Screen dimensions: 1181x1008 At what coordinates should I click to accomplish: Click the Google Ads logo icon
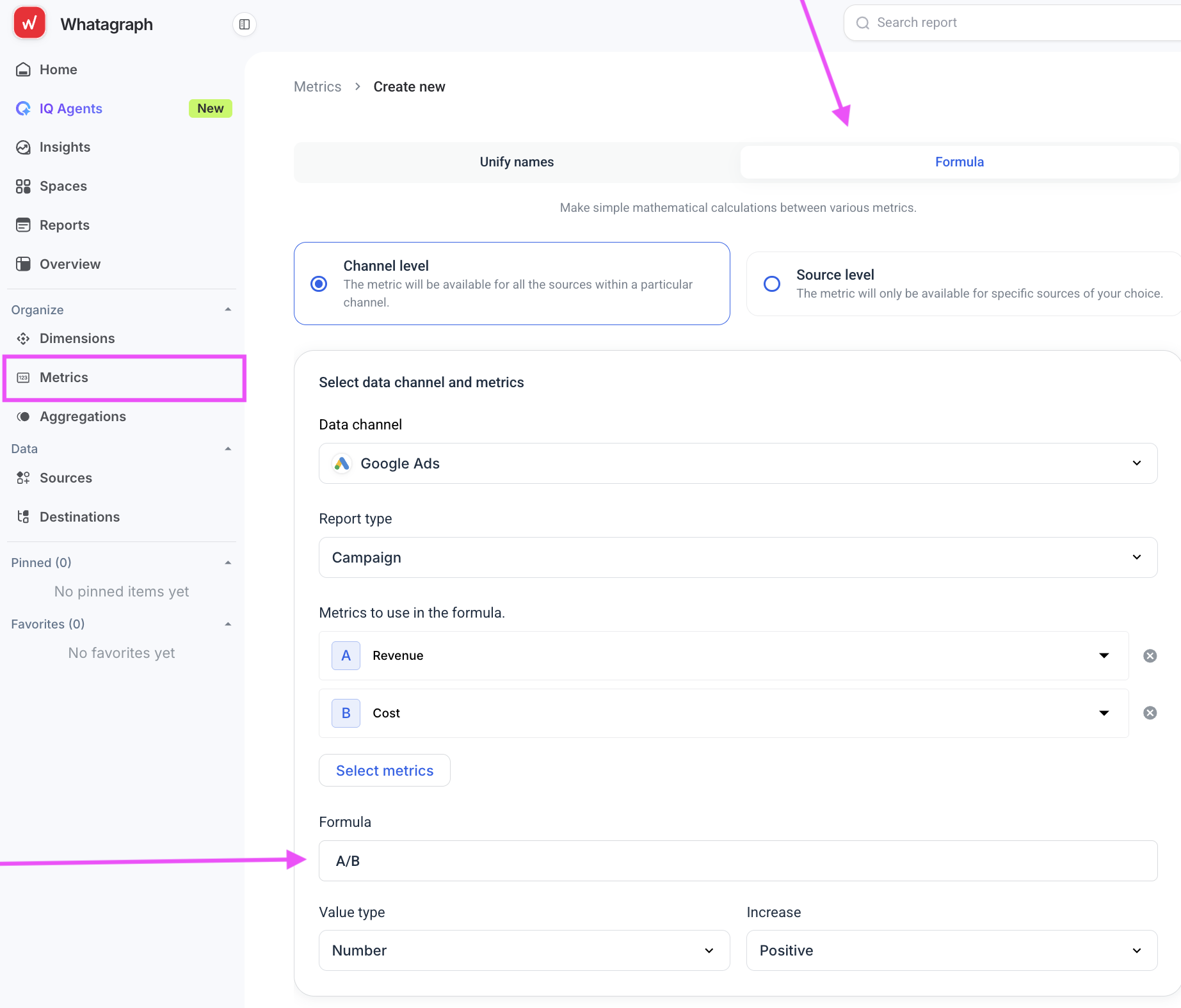(x=342, y=463)
